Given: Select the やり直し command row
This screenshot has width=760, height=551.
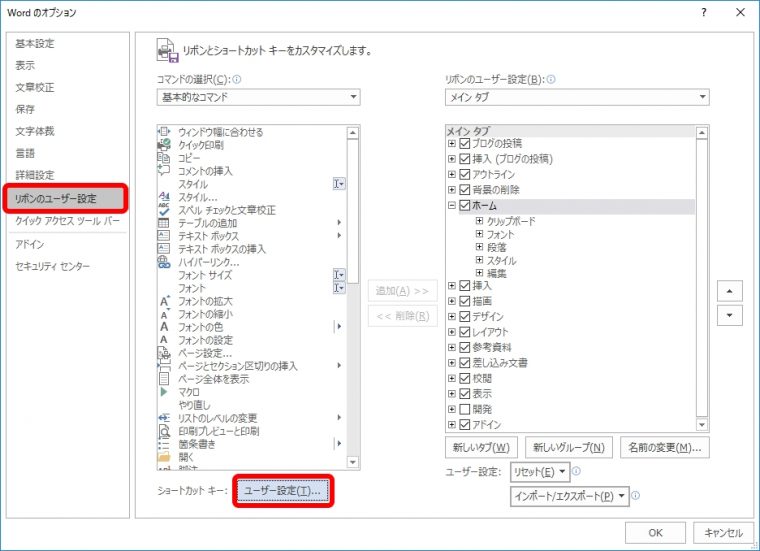Looking at the screenshot, I should (252, 405).
